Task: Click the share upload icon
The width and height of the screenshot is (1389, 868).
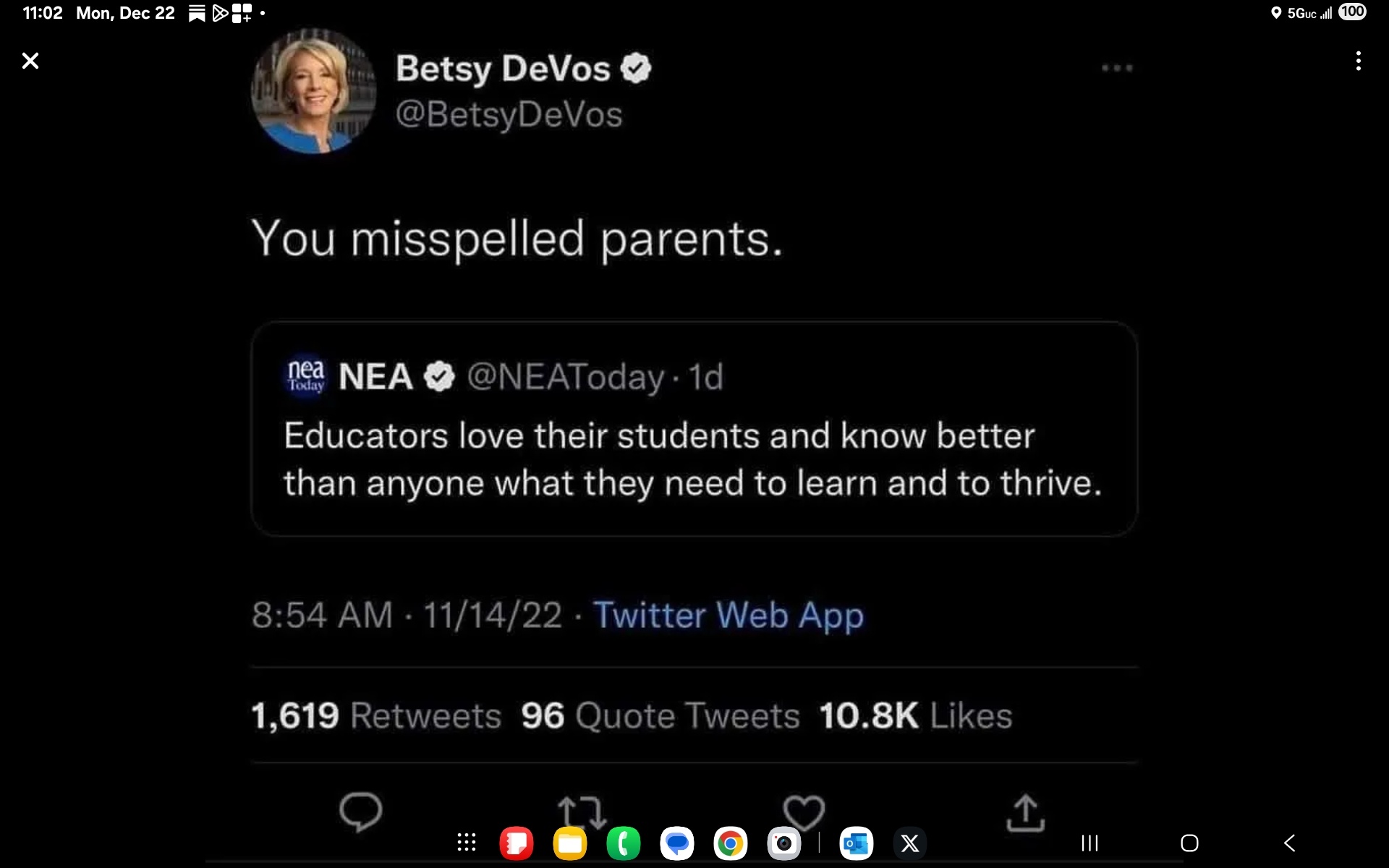Action: click(x=1025, y=813)
